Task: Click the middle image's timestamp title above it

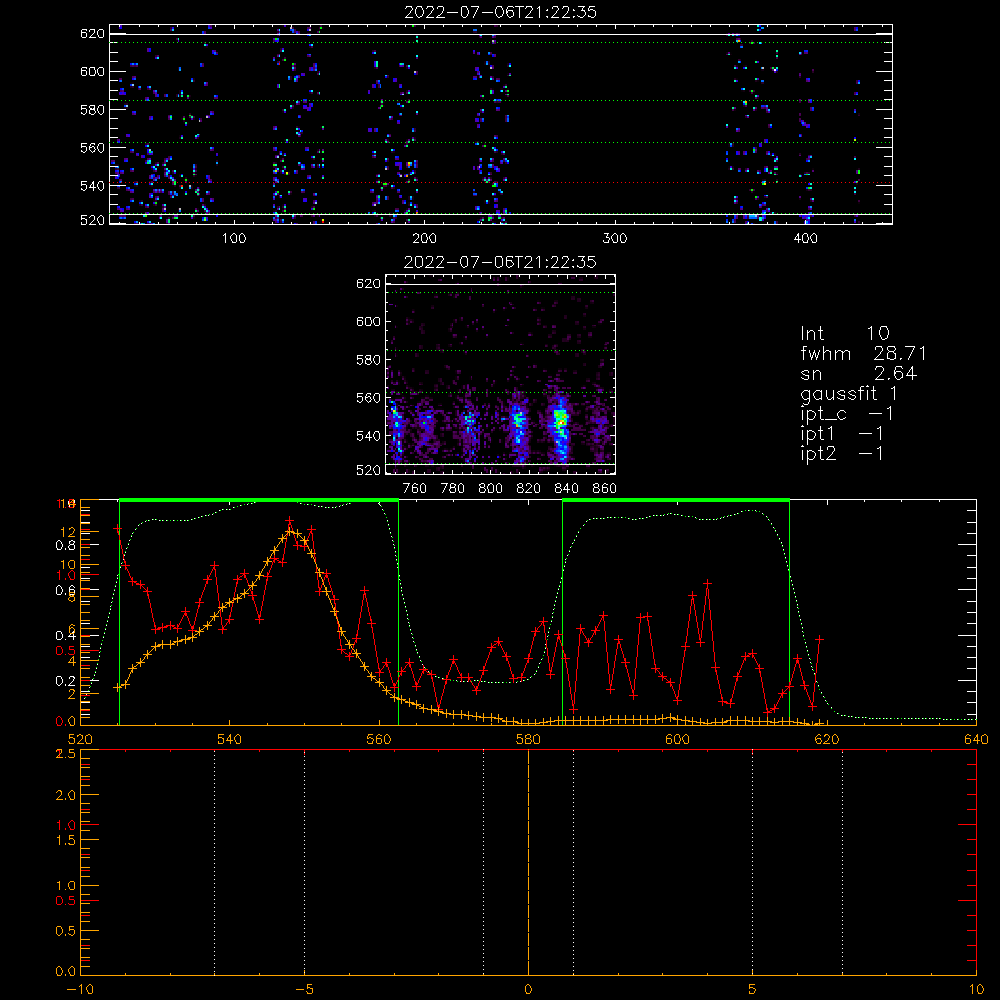Action: tap(500, 262)
